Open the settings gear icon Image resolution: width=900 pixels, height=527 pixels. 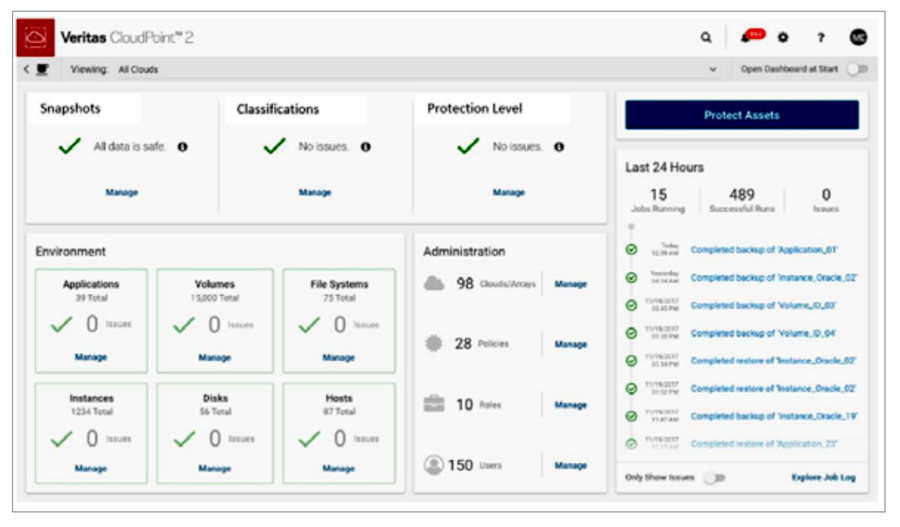tap(783, 37)
